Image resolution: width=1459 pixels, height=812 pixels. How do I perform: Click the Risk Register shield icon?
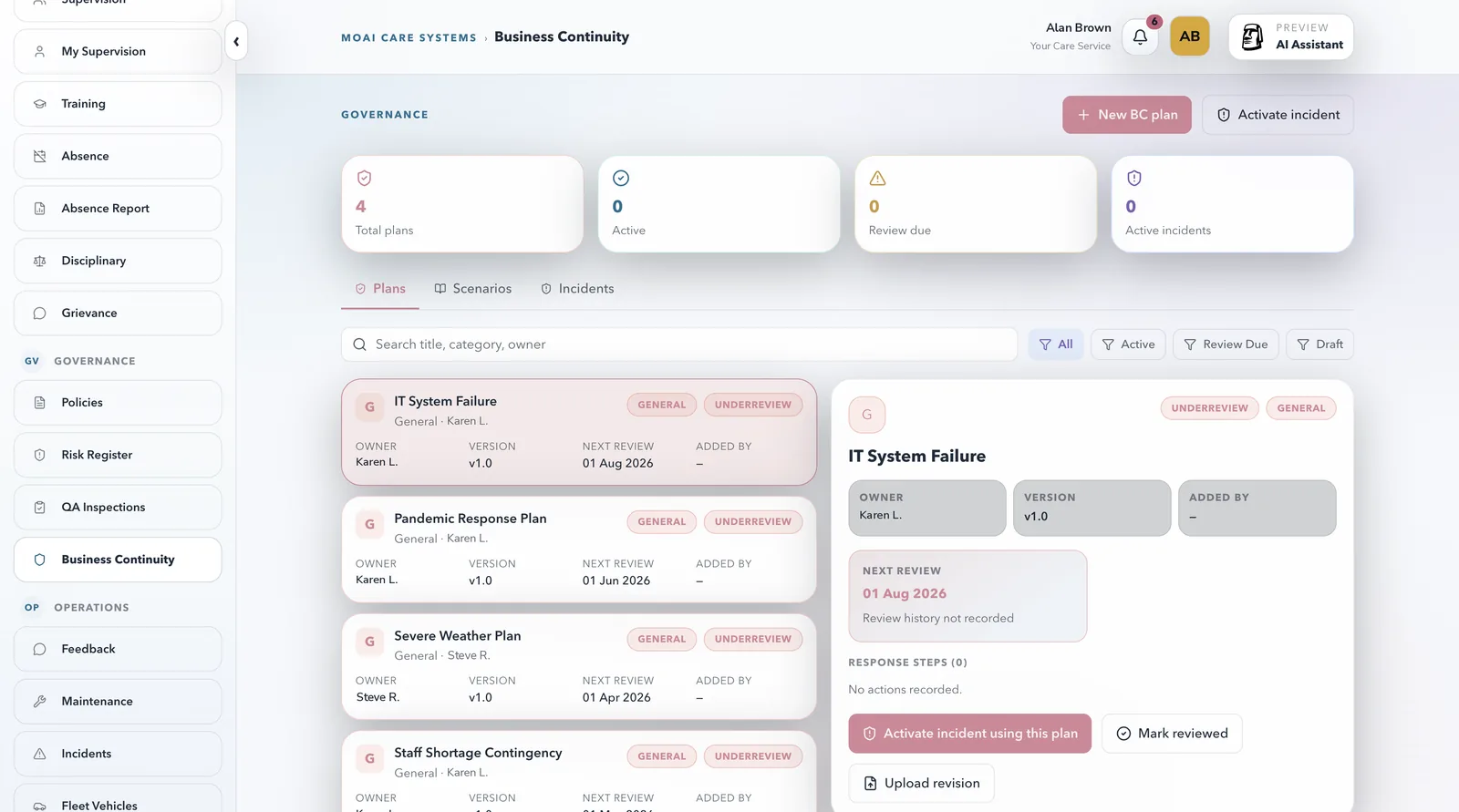(39, 455)
